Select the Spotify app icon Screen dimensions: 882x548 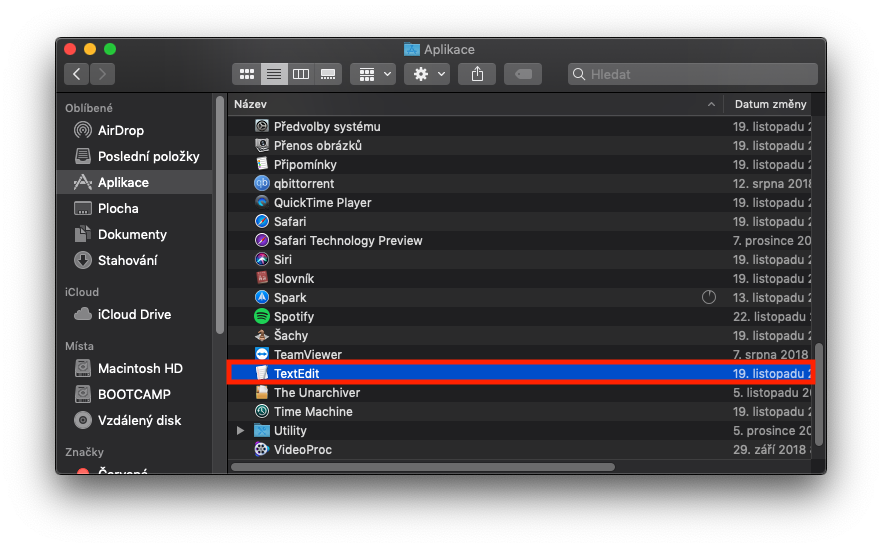[262, 316]
